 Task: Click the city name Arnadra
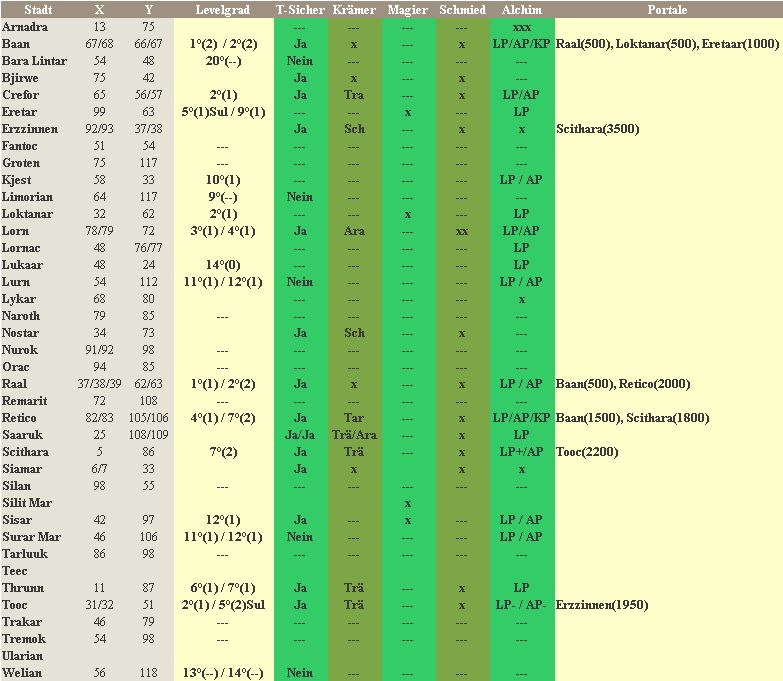coord(25,27)
